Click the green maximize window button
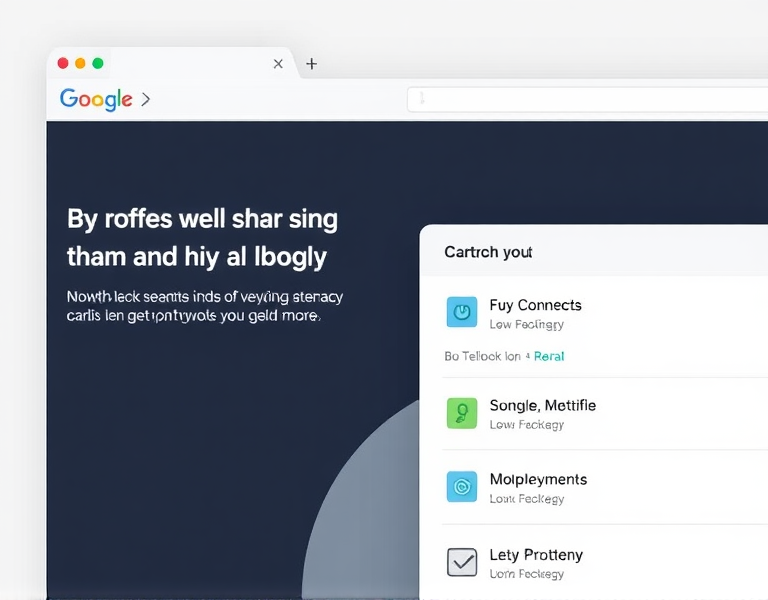Viewport: 768px width, 600px height. point(98,63)
